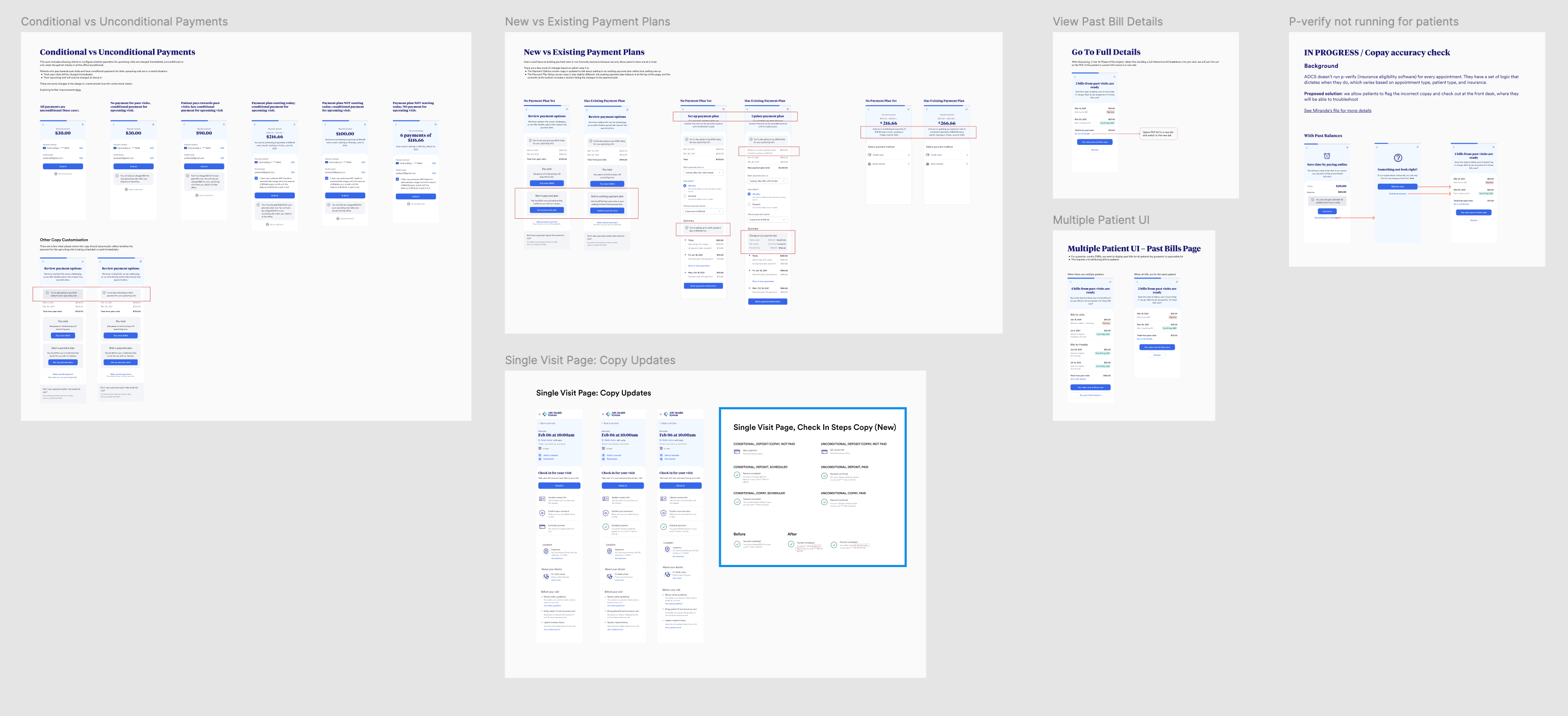Uncheck the authorization checkbox in the 6 payments of $116.66 mockup
The image size is (1568, 716).
pyautogui.click(x=397, y=179)
